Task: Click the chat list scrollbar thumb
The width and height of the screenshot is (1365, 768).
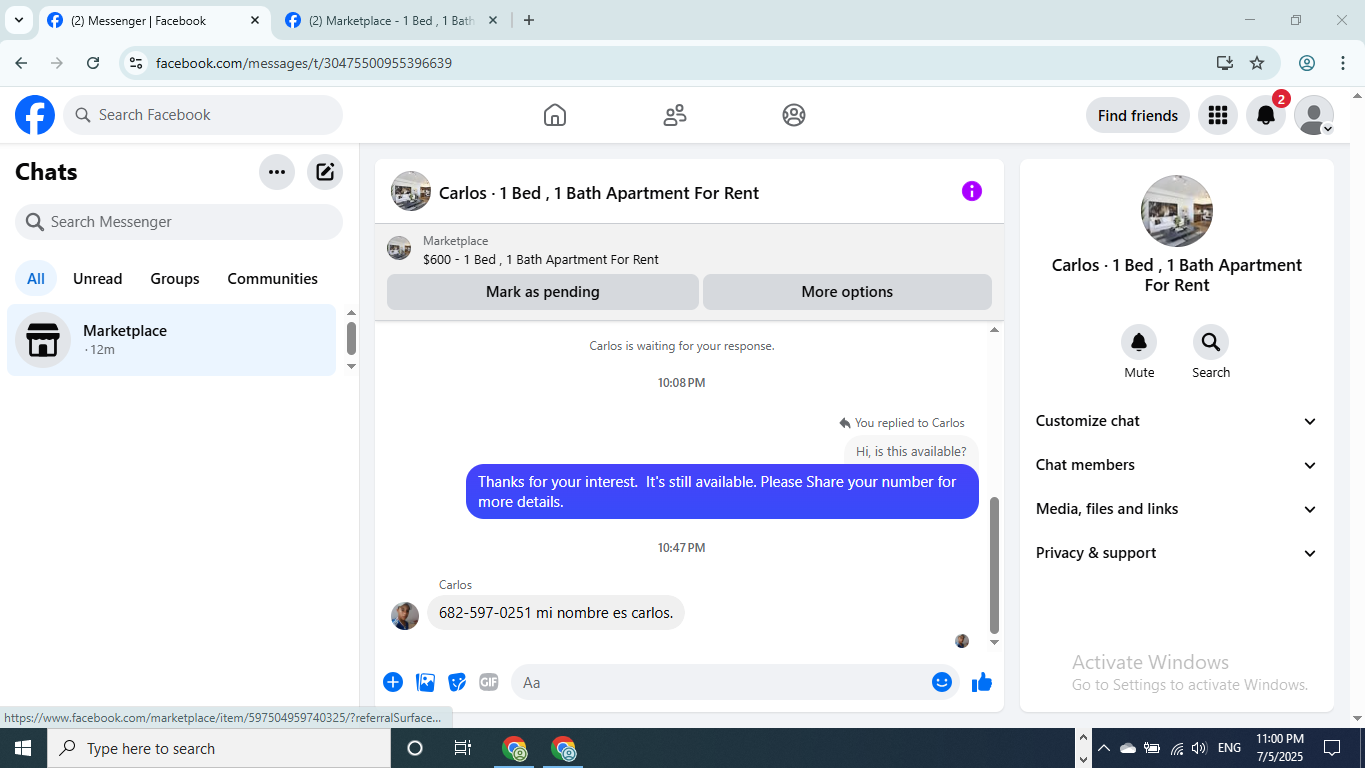Action: pyautogui.click(x=351, y=338)
